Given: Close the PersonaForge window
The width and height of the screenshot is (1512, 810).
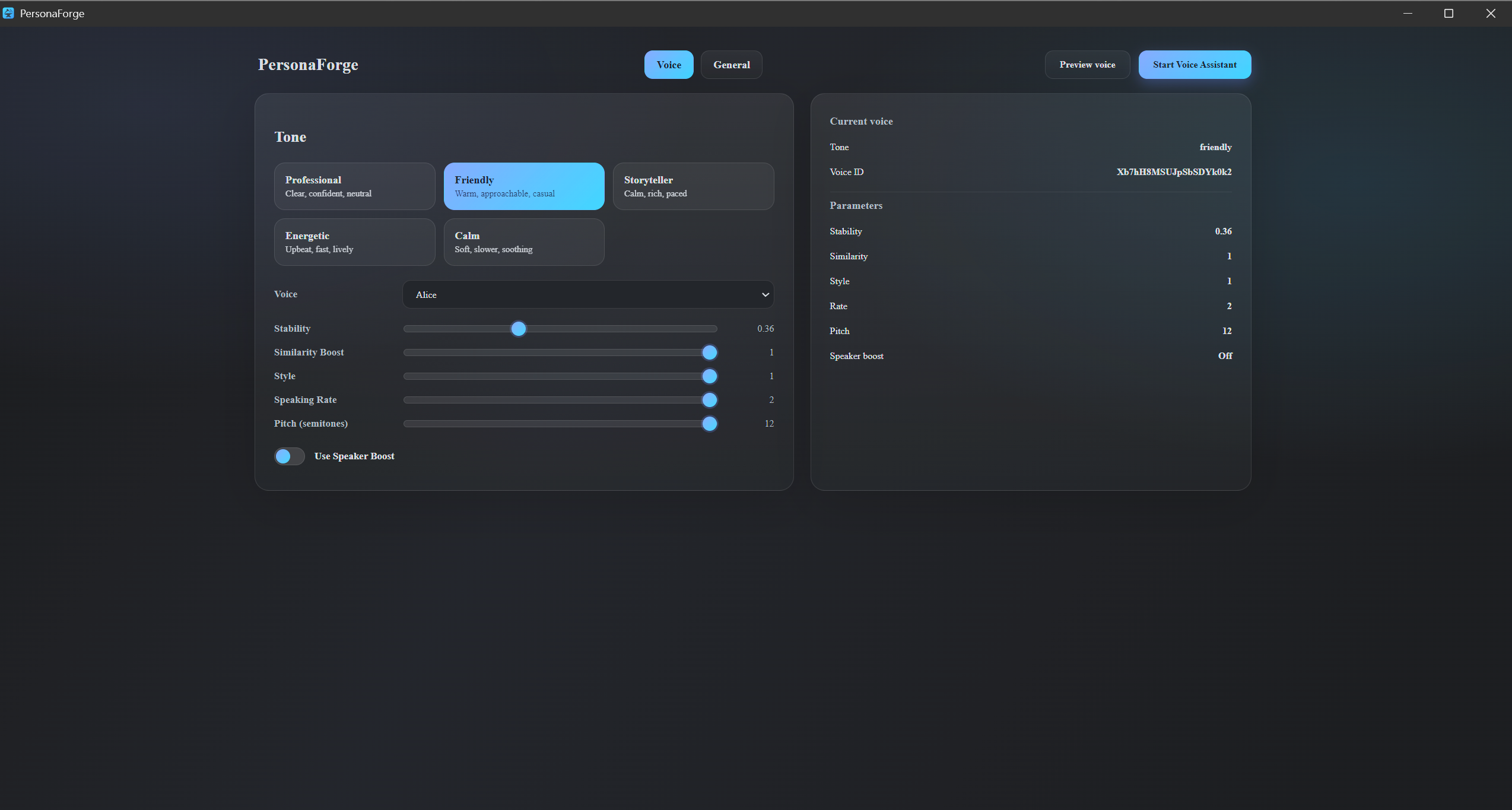Looking at the screenshot, I should 1491,13.
